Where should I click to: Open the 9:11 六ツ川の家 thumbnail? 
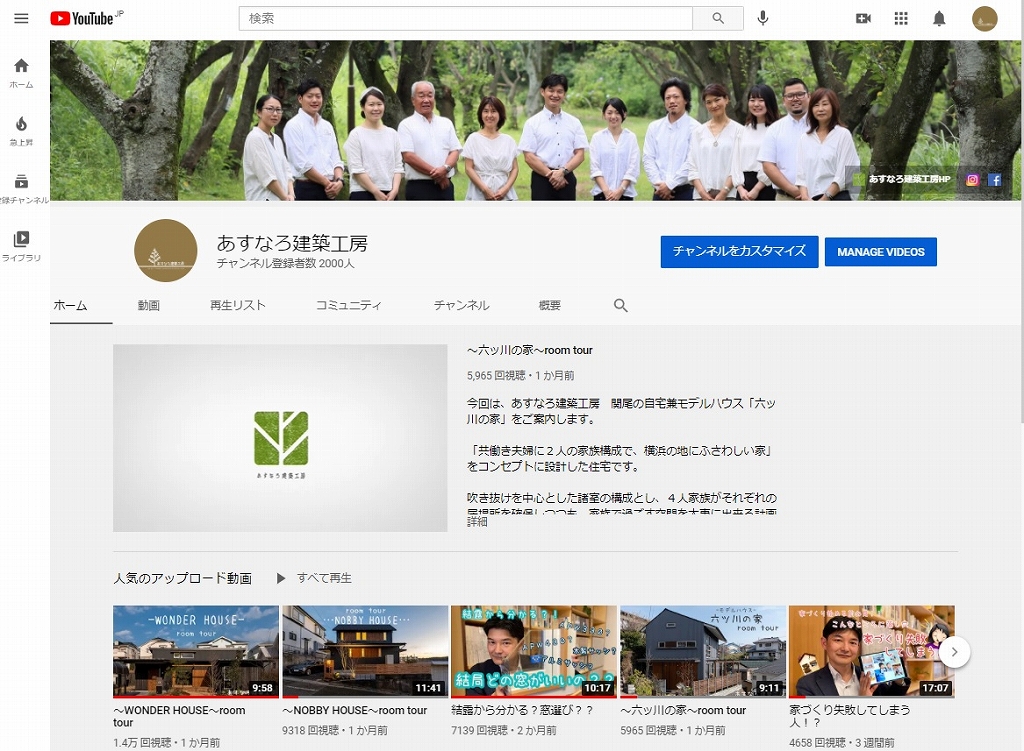coord(703,651)
